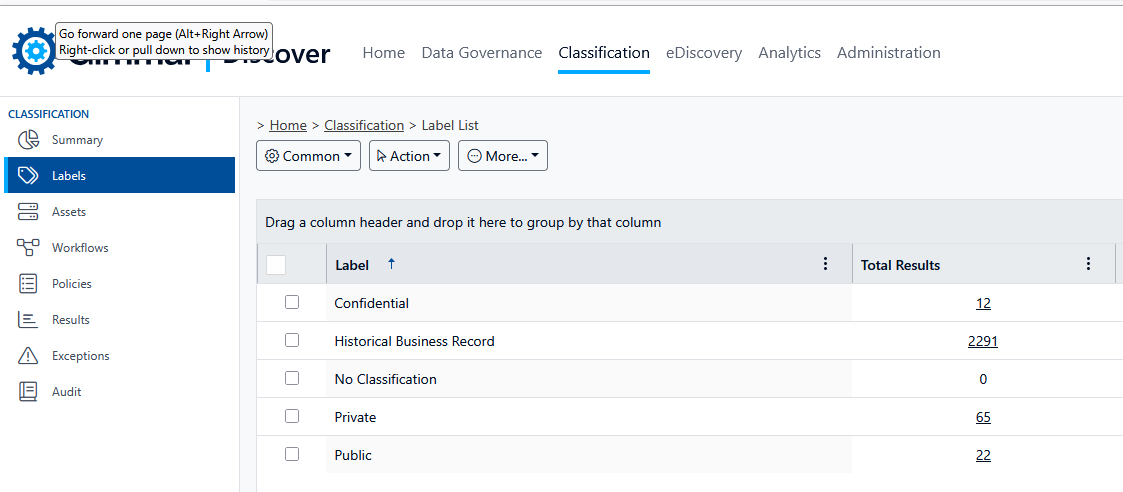Click the Results bar chart icon
The image size is (1123, 492).
click(28, 320)
